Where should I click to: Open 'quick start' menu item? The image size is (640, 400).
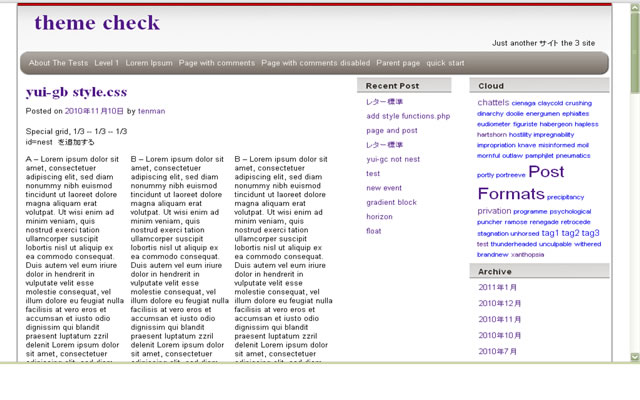click(x=445, y=63)
